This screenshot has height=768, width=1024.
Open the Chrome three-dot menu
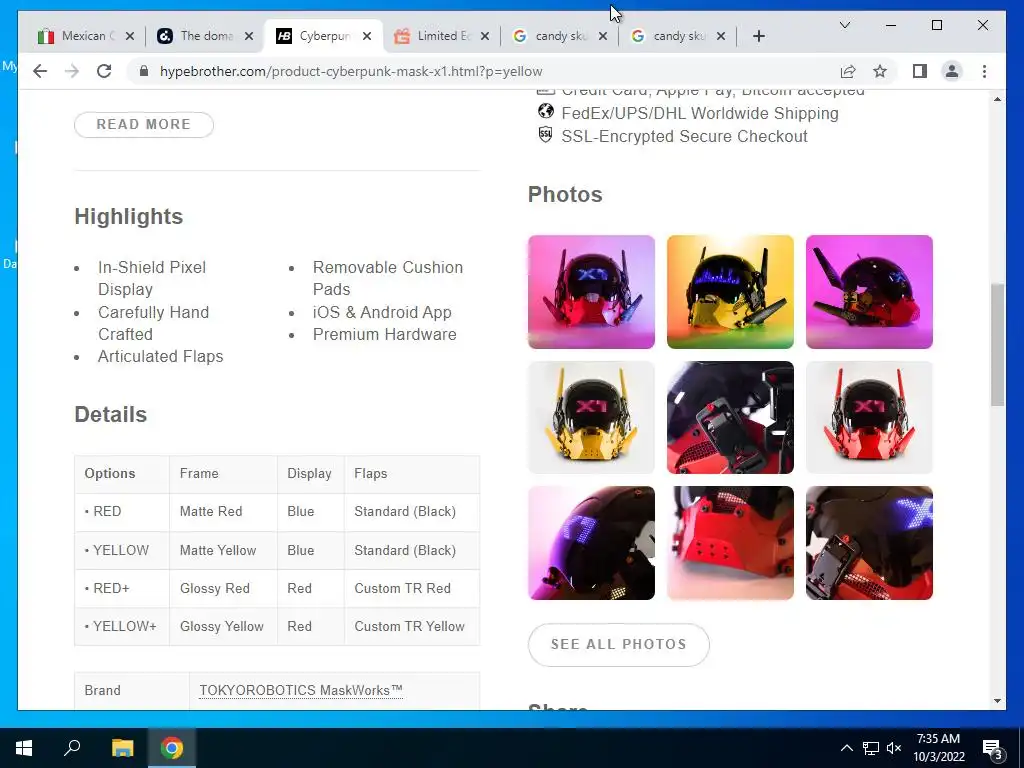click(x=984, y=71)
